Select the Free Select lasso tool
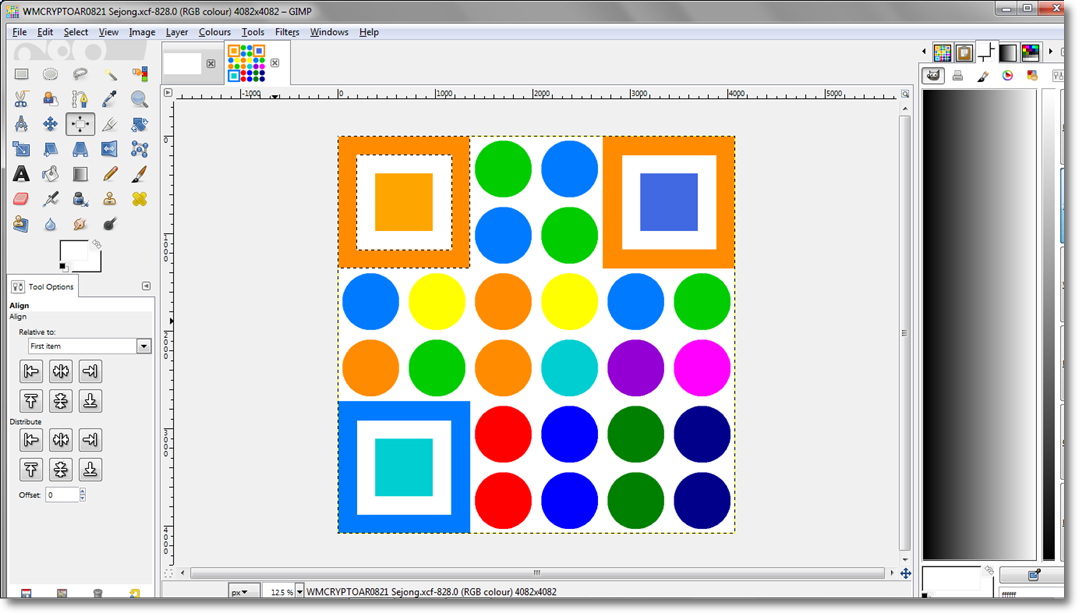 pyautogui.click(x=80, y=74)
